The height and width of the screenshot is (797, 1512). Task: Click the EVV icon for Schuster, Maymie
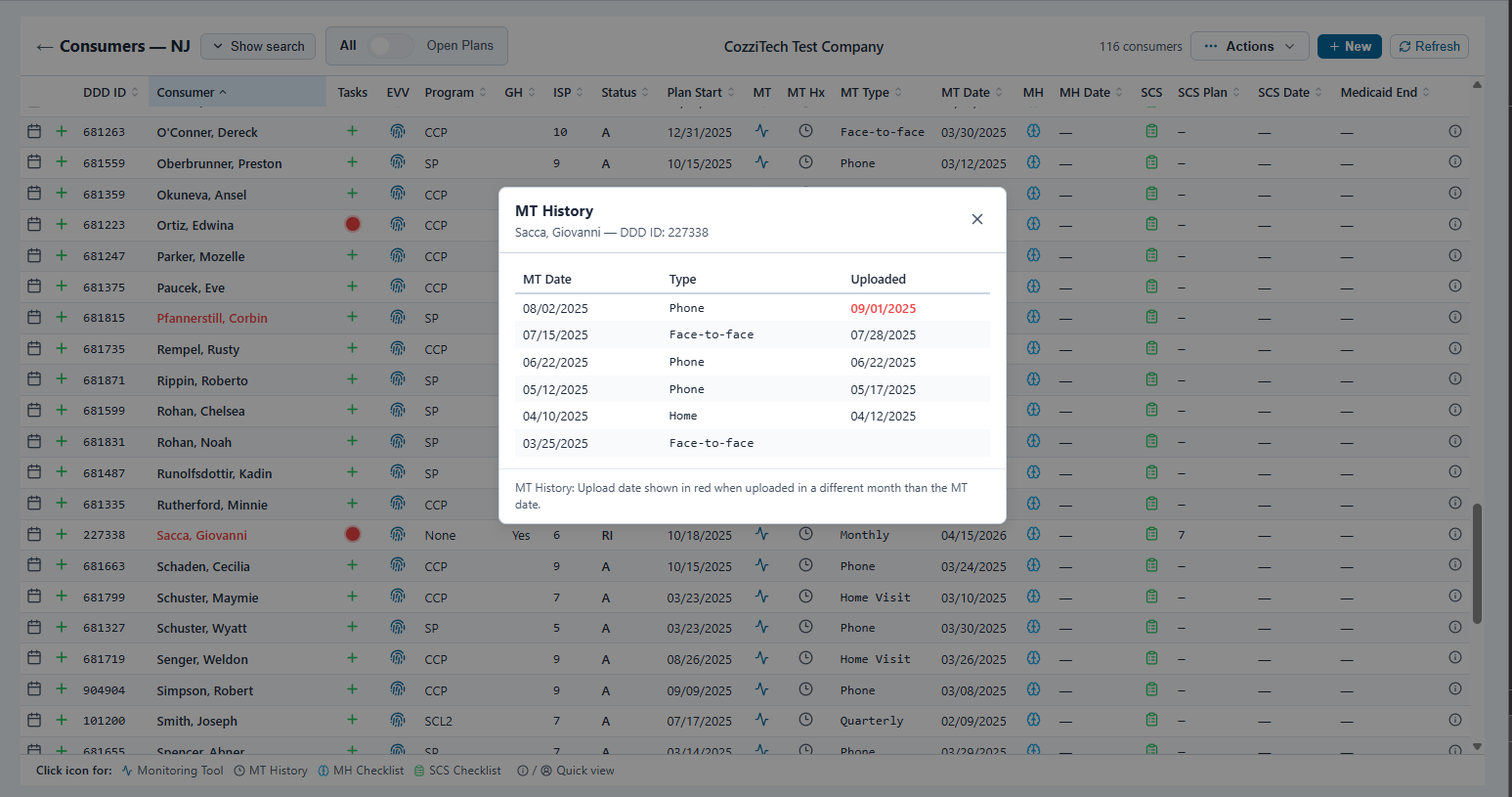[x=398, y=597]
